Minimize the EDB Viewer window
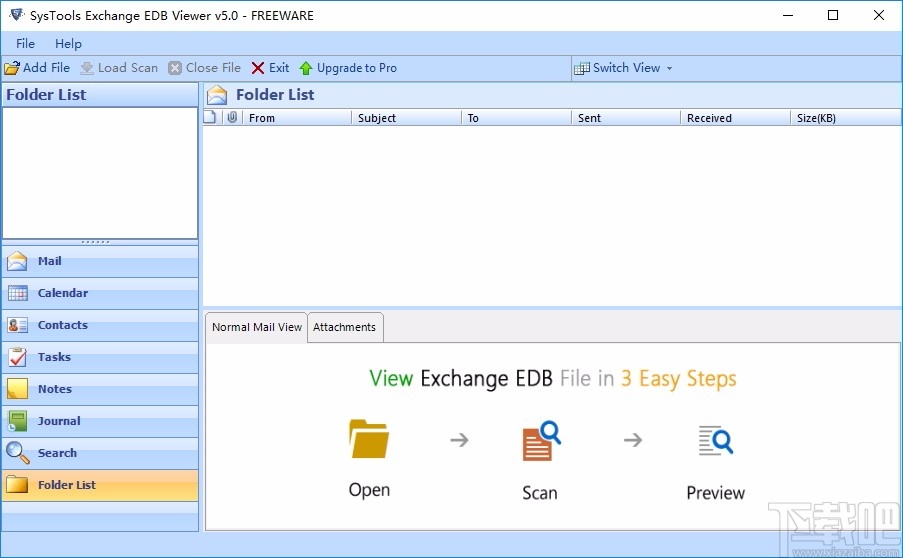 [x=788, y=15]
